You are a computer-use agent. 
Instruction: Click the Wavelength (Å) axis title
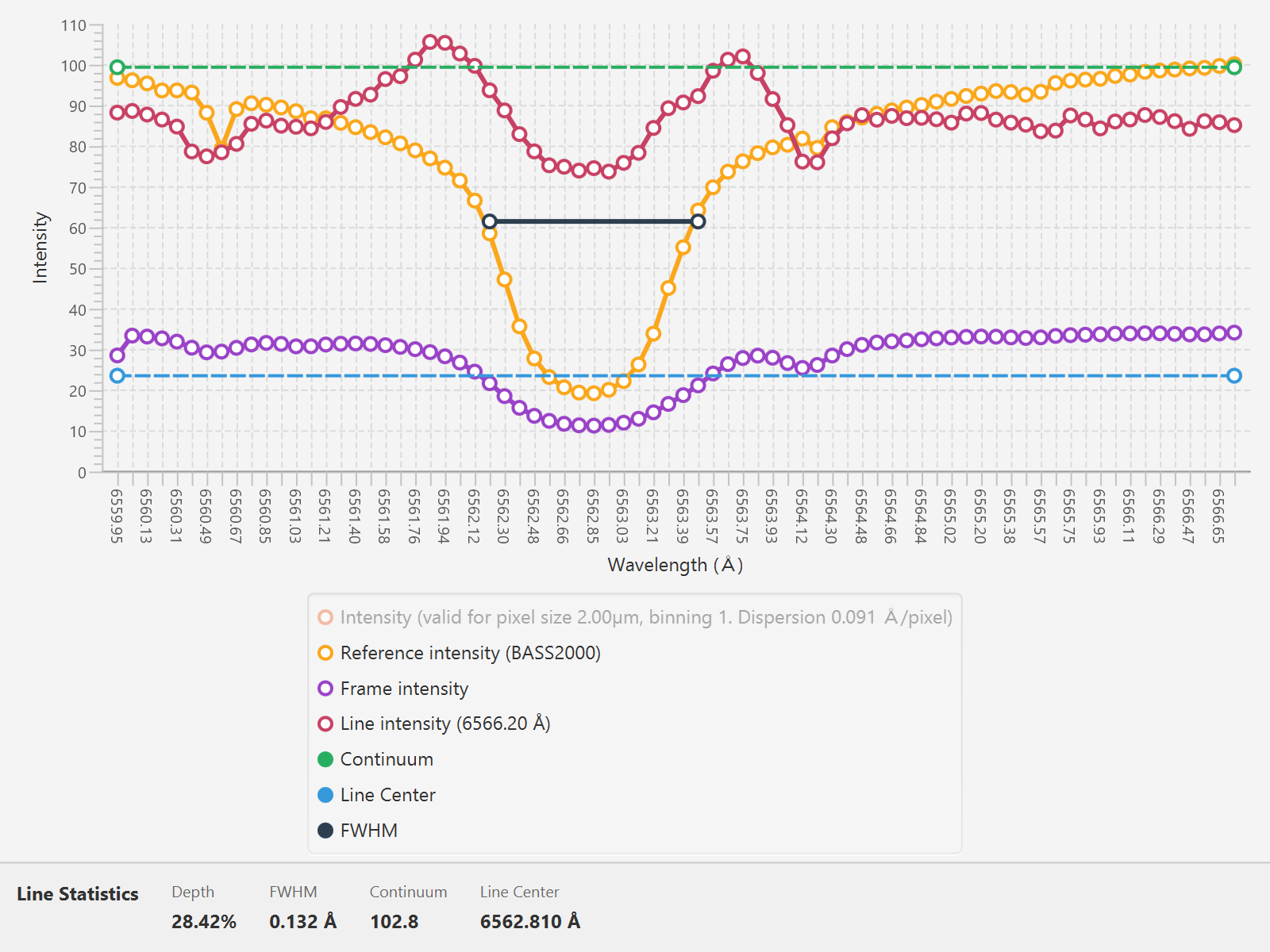[675, 565]
